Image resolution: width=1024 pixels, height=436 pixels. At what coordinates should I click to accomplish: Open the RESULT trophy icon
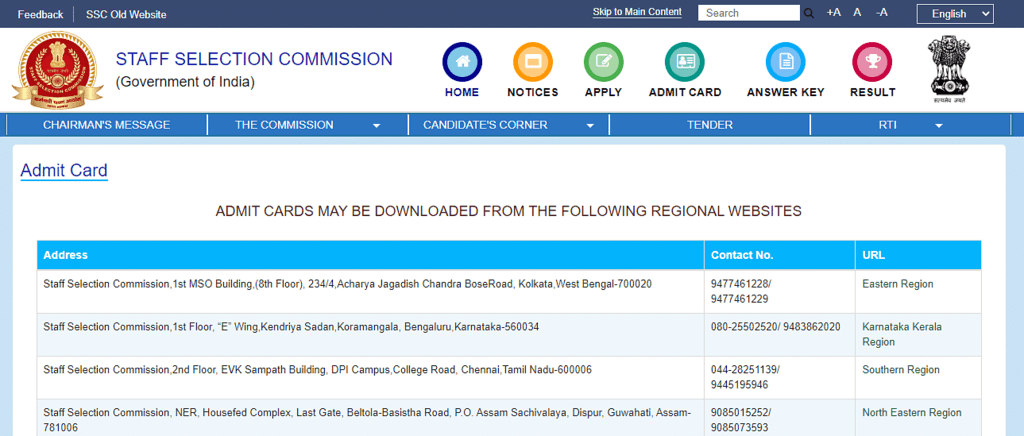point(872,62)
